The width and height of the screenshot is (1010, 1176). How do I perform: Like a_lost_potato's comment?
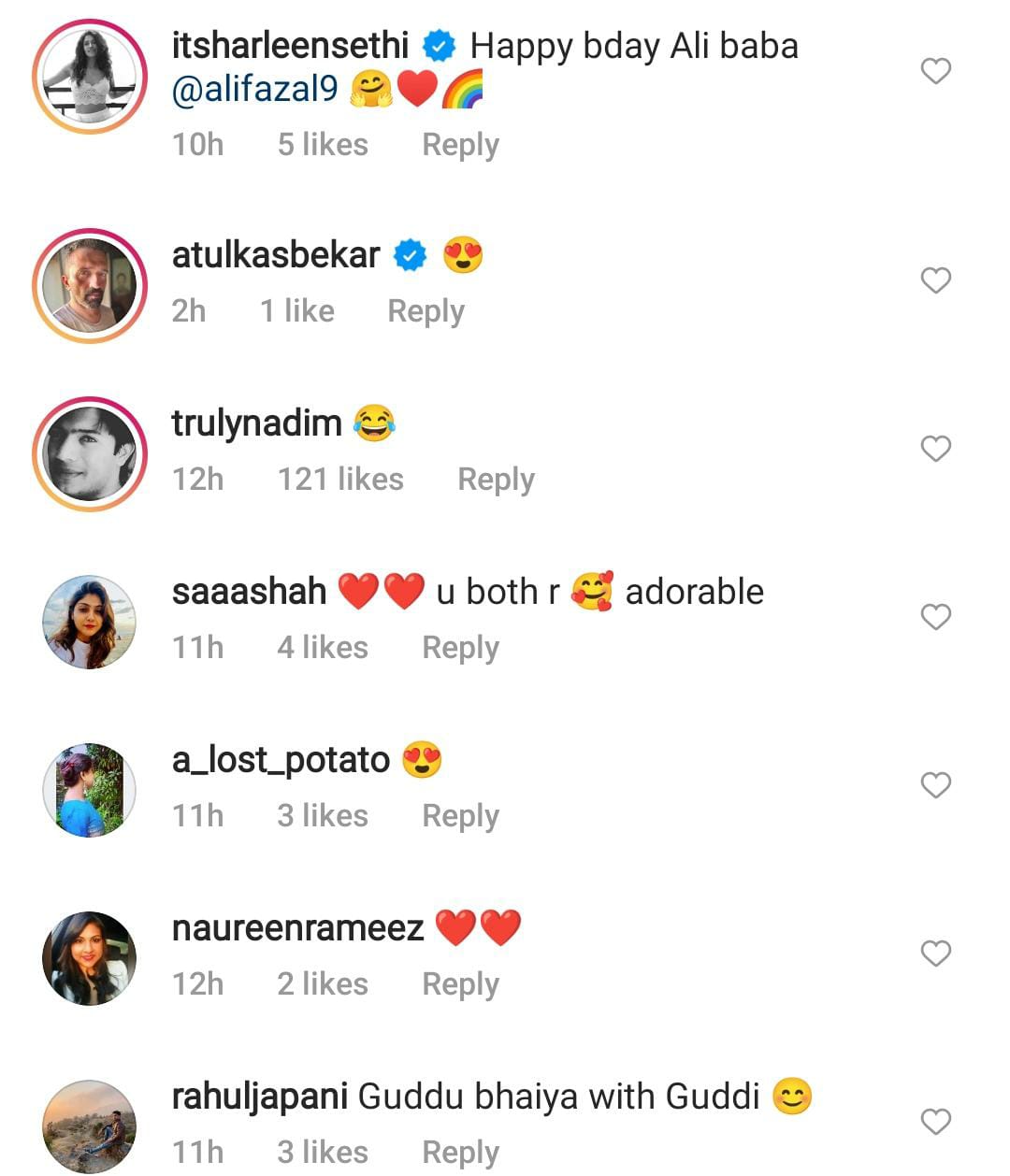coord(935,785)
